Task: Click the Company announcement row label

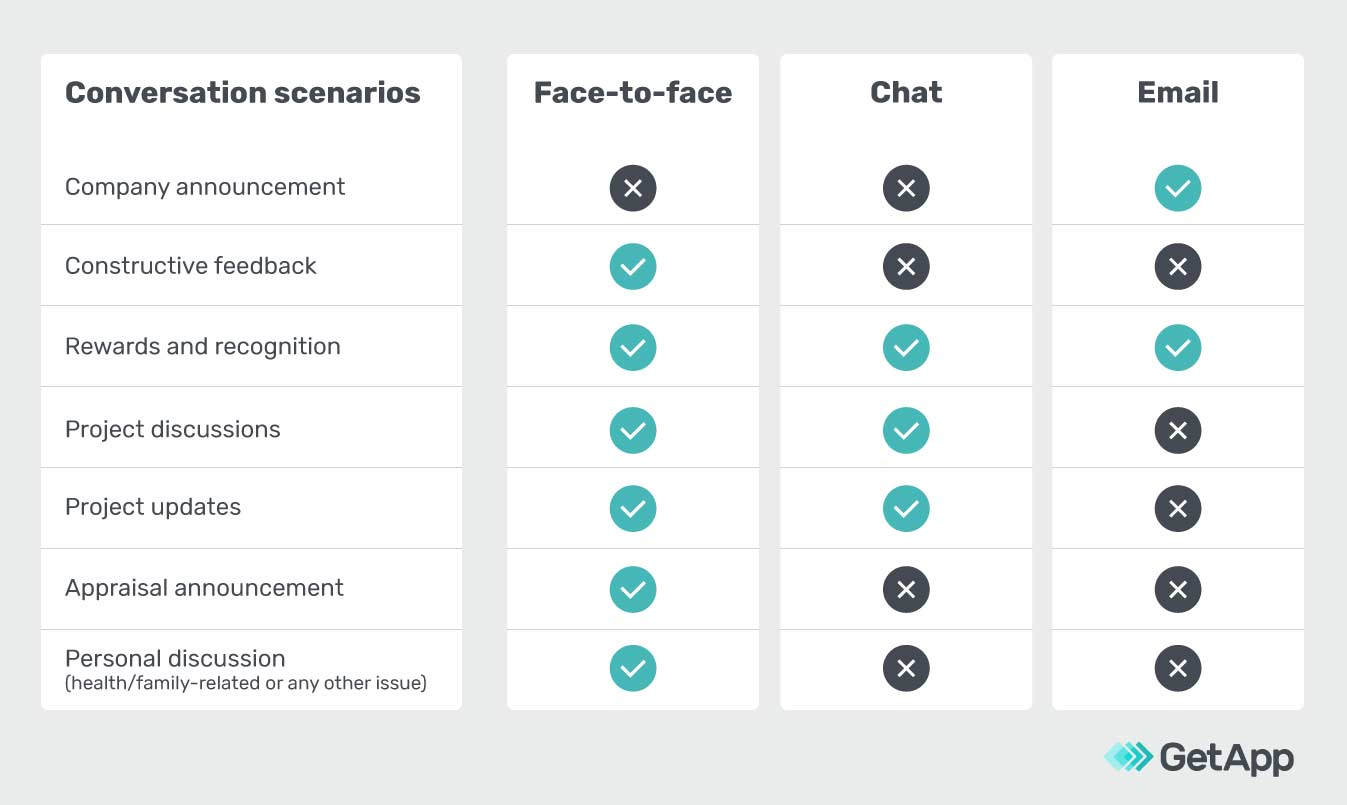Action: (205, 187)
